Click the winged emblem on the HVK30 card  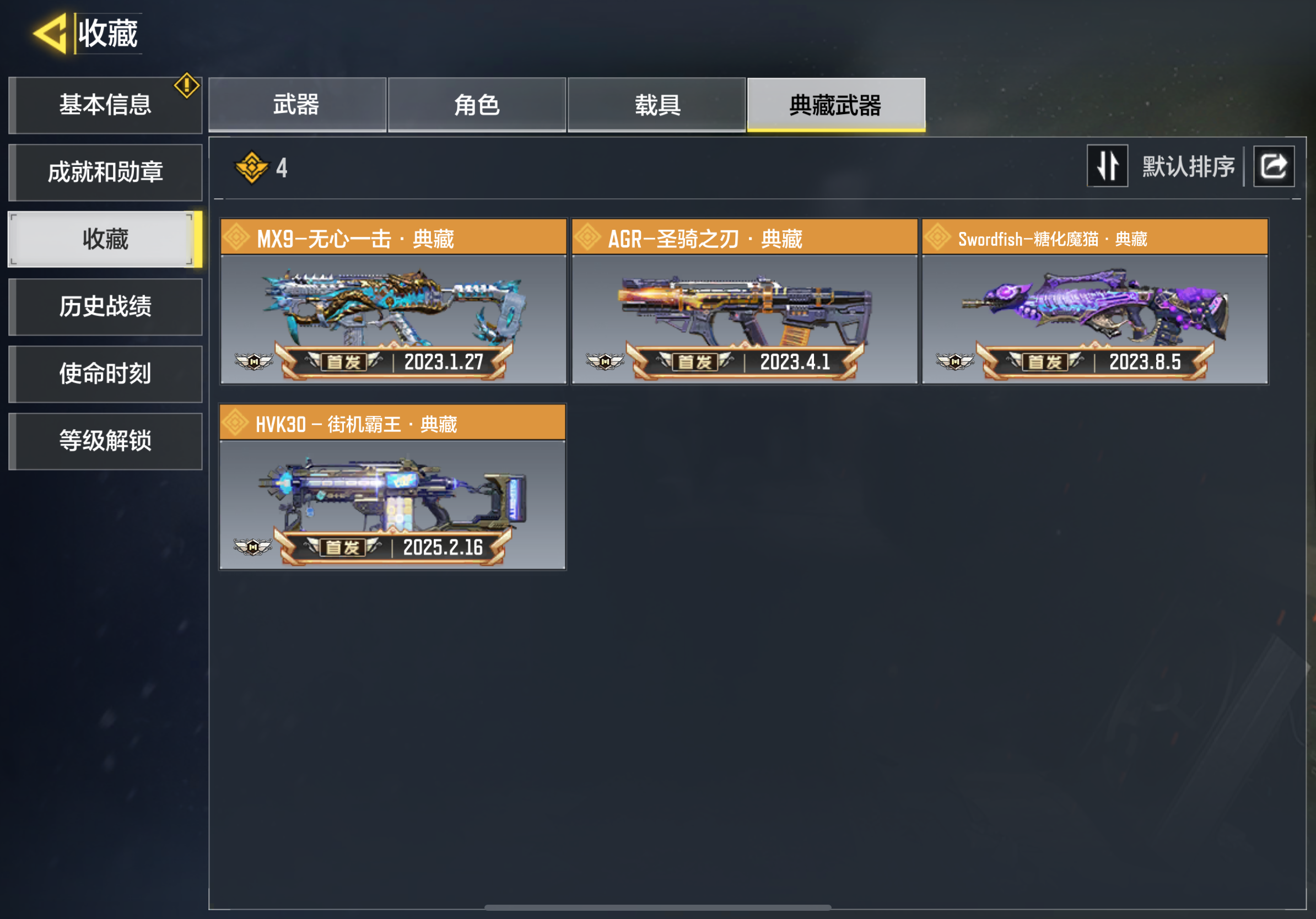253,547
